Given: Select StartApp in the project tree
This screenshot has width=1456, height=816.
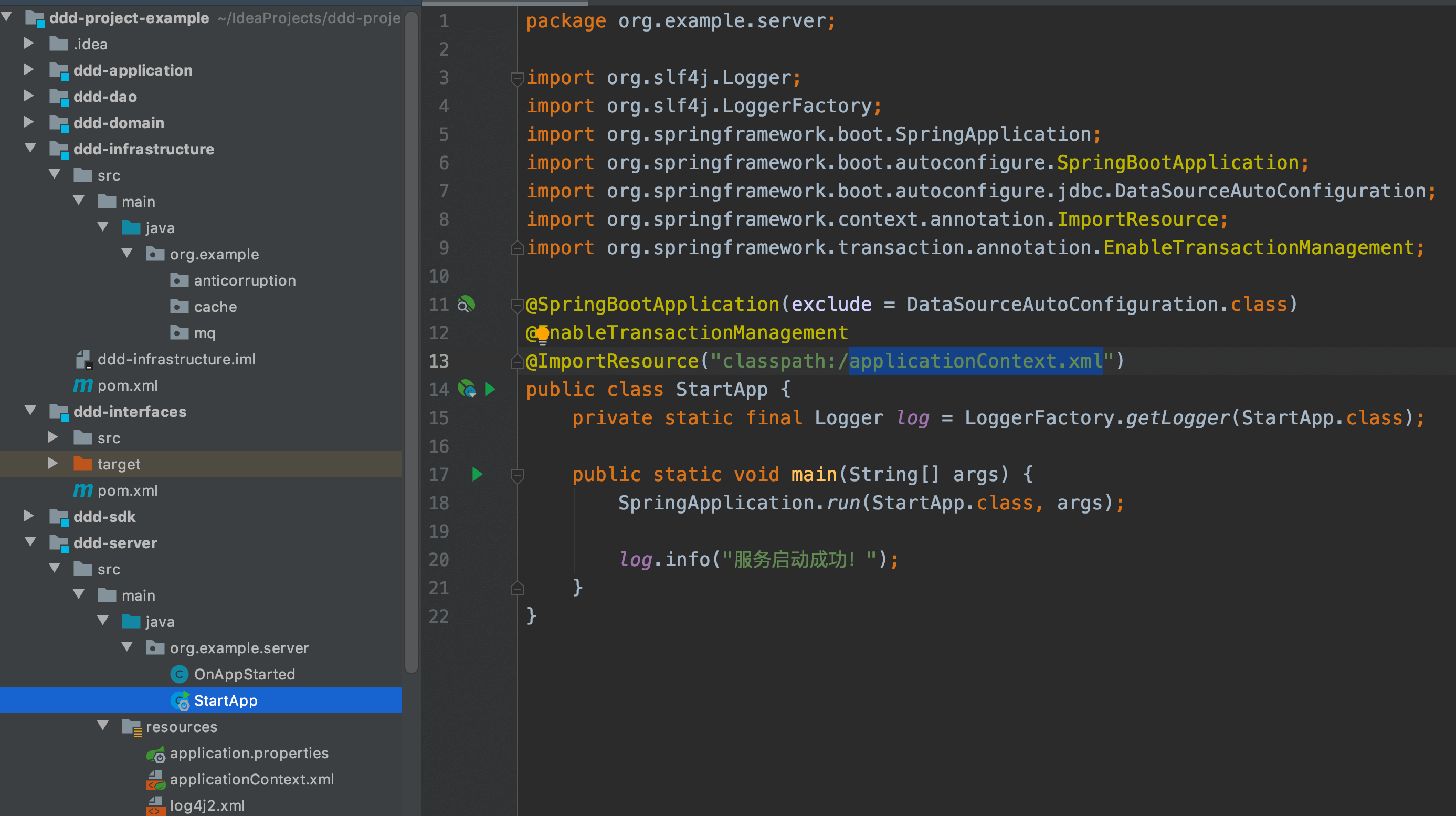Looking at the screenshot, I should [x=201, y=700].
